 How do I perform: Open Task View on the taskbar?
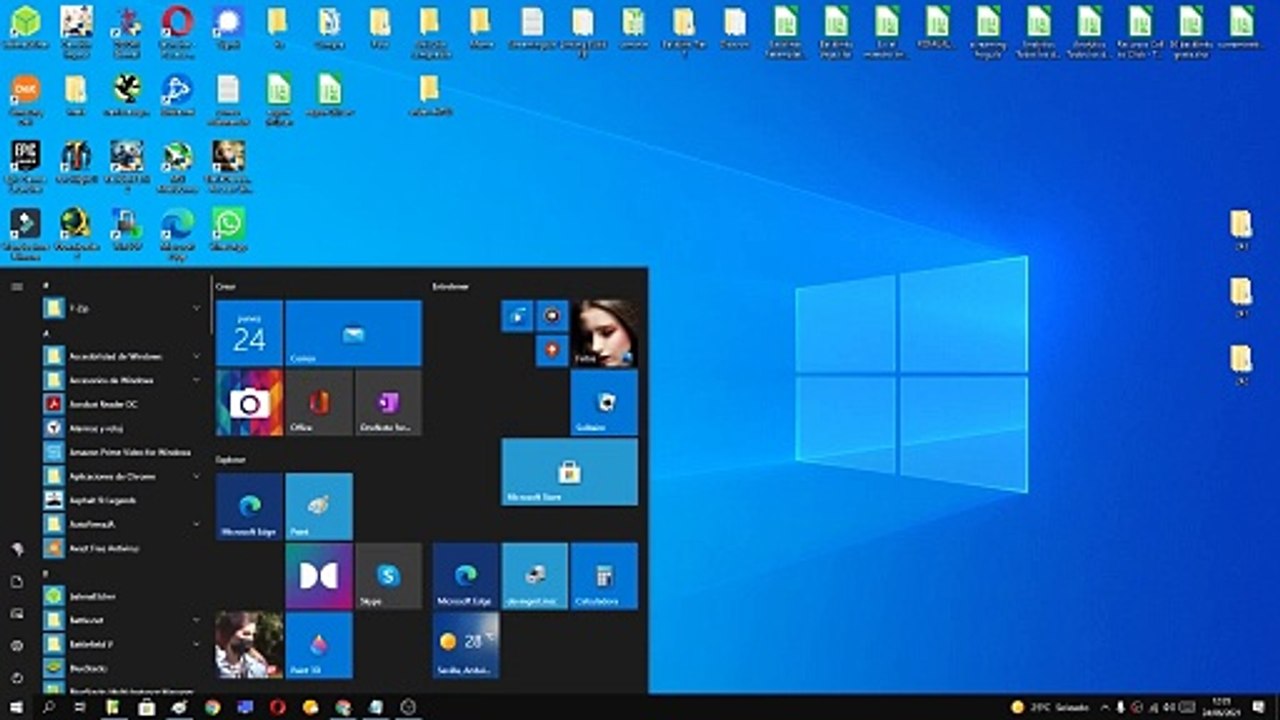[x=81, y=707]
